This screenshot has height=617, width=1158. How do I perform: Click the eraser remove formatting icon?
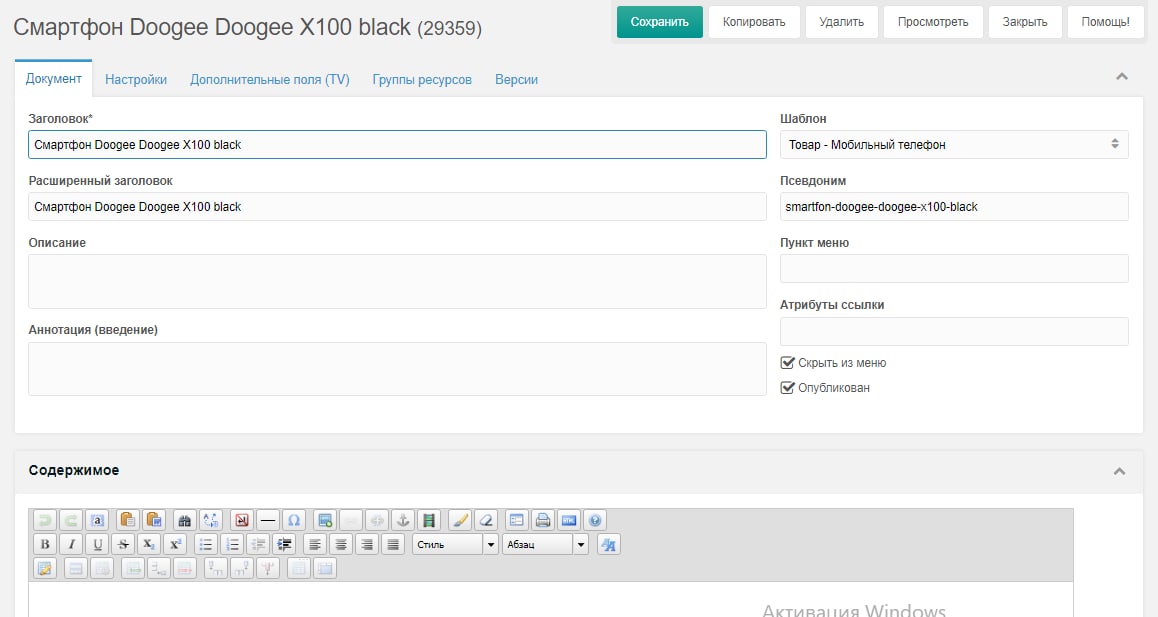pos(485,520)
